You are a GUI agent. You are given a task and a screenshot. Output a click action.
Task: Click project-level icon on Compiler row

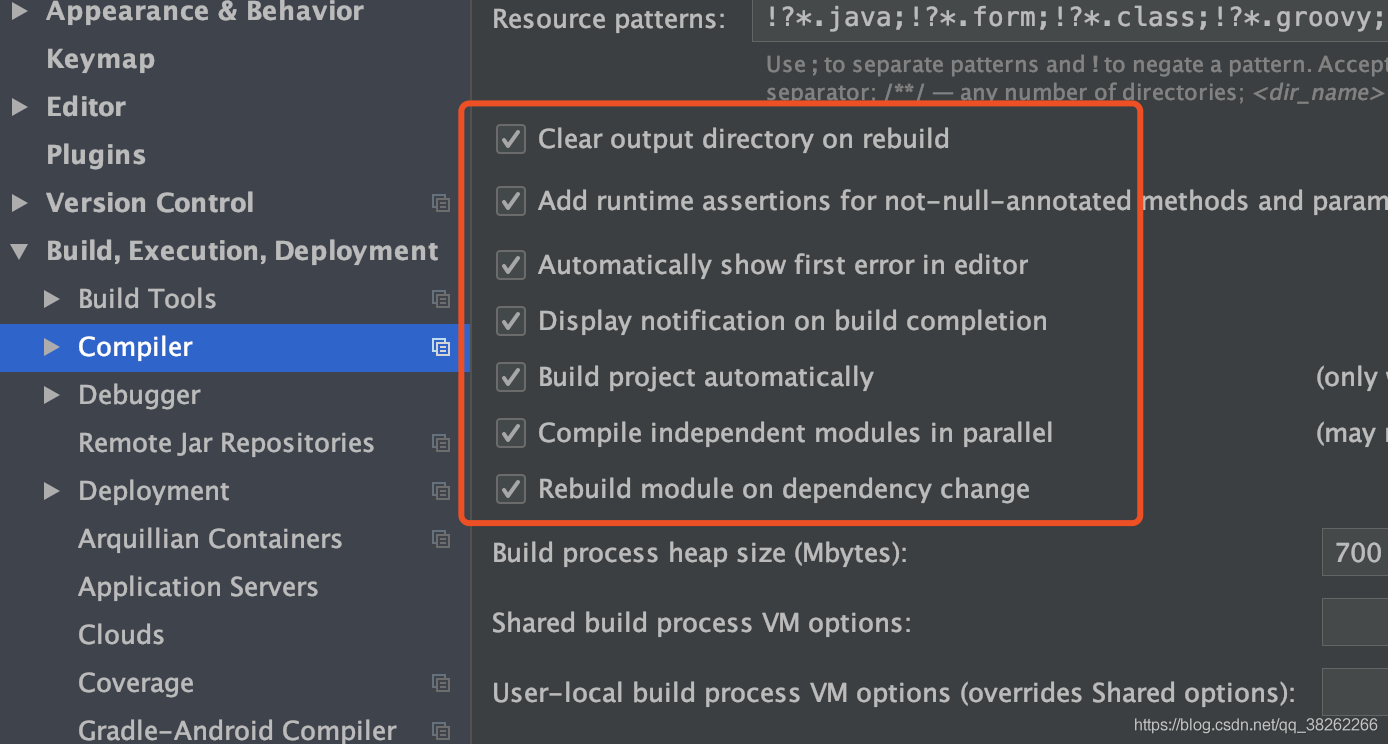coord(441,347)
